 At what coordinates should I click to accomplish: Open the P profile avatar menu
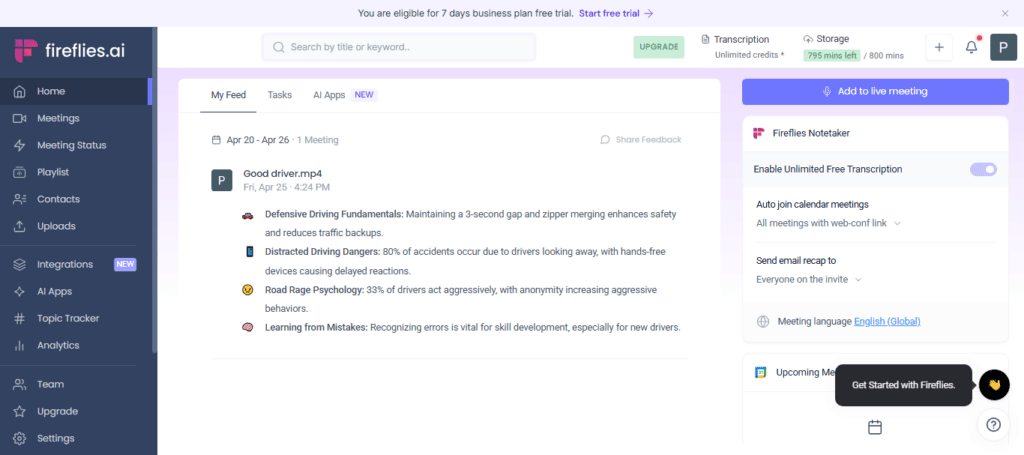coord(1004,47)
